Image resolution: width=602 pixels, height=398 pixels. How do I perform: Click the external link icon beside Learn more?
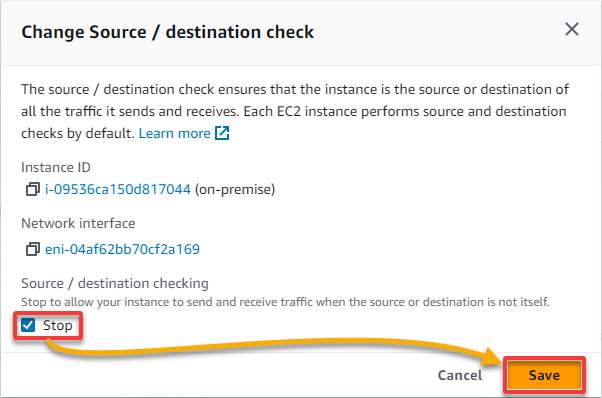[222, 133]
